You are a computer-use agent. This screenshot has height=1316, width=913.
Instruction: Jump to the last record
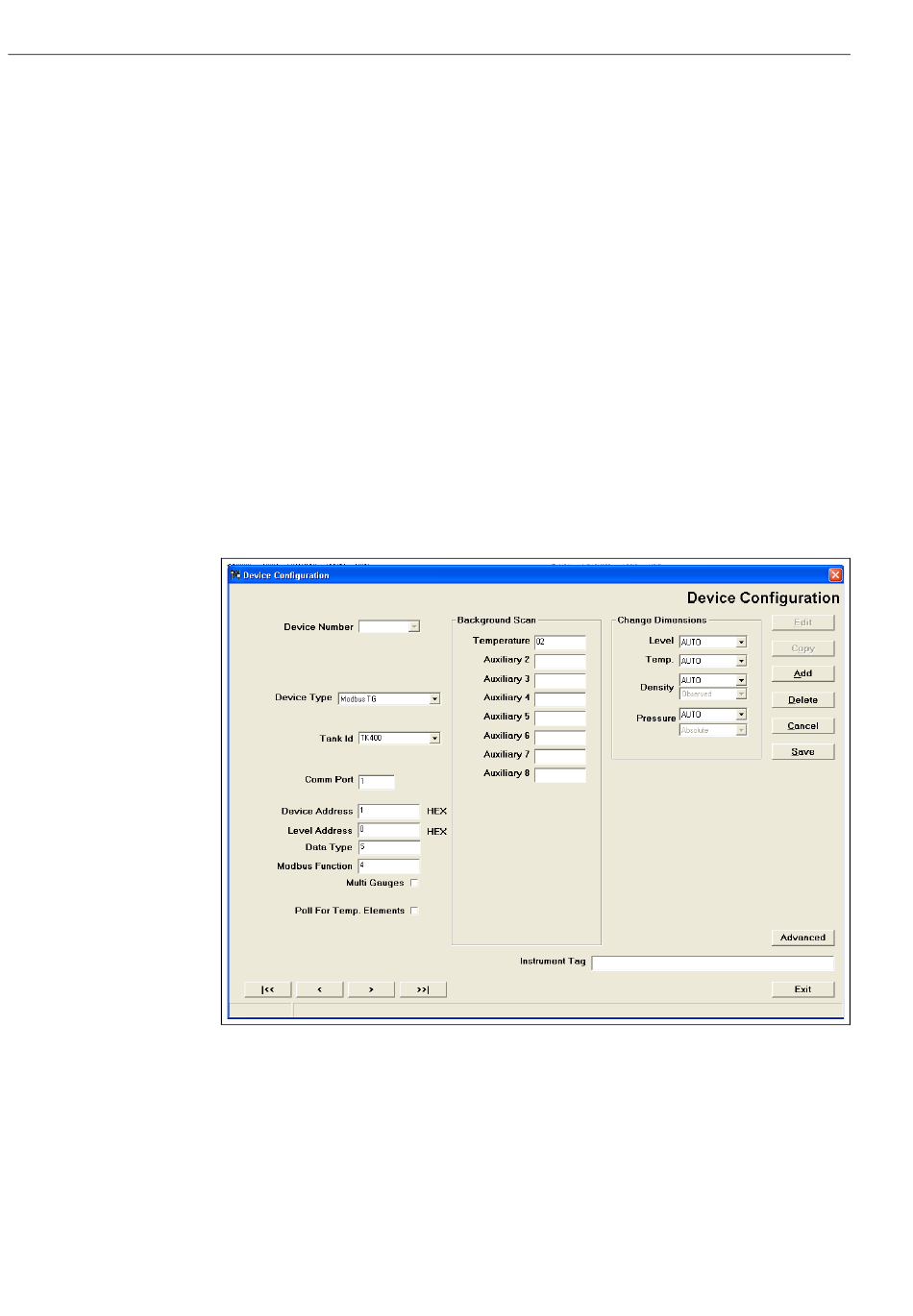point(423,989)
